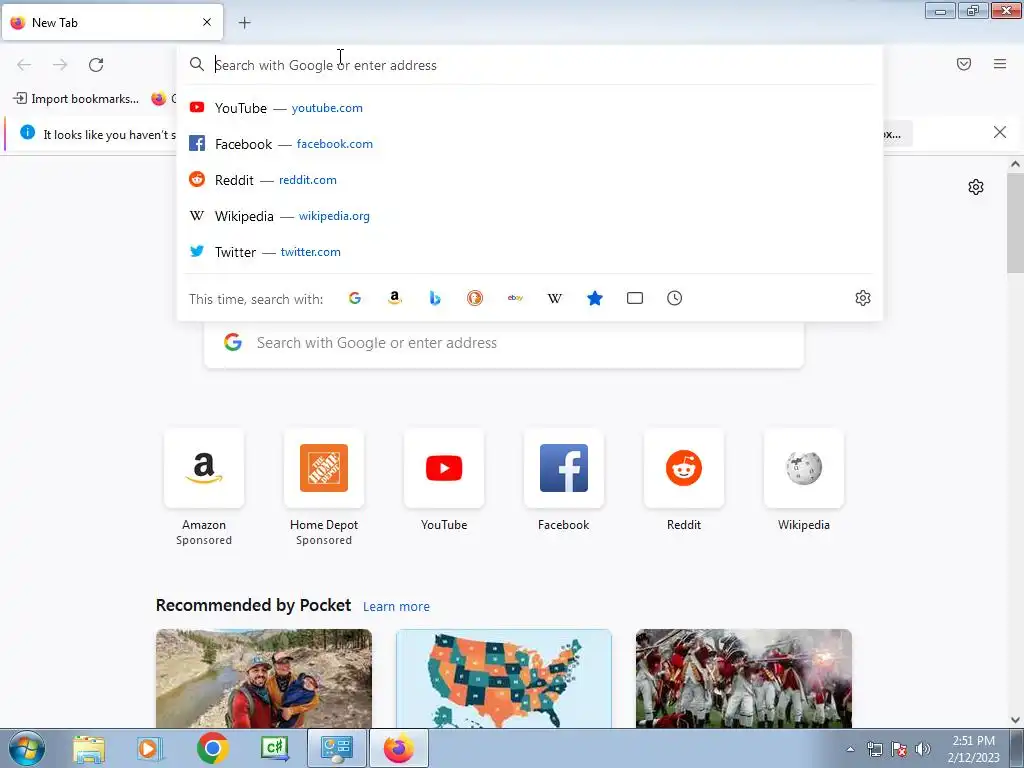Search open tabs using the tabs icon

(635, 298)
